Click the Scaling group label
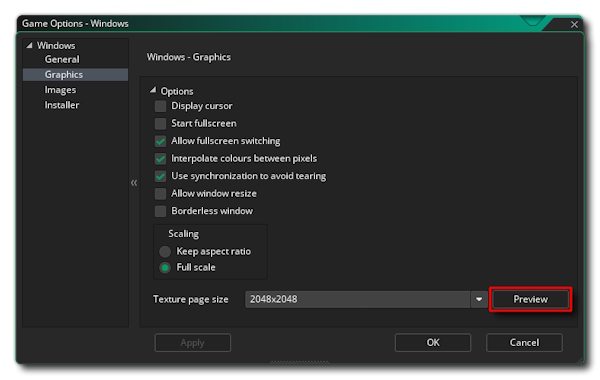600x380 pixels. tap(183, 234)
